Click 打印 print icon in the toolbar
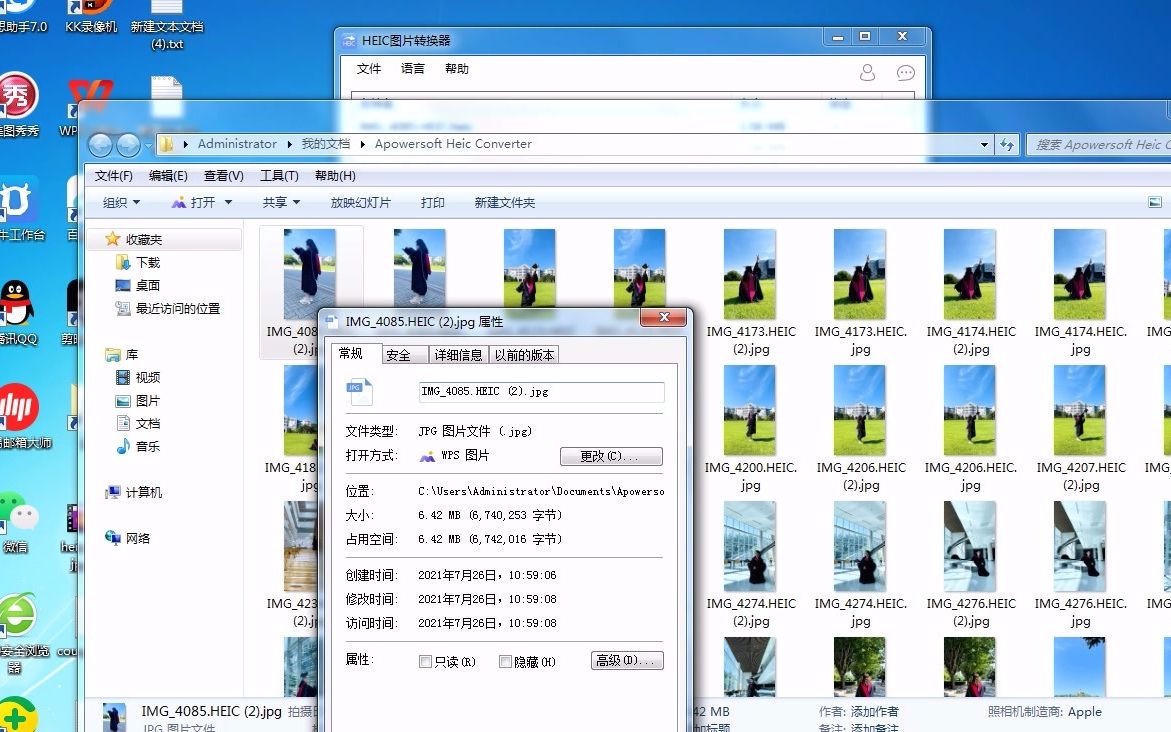 [432, 201]
